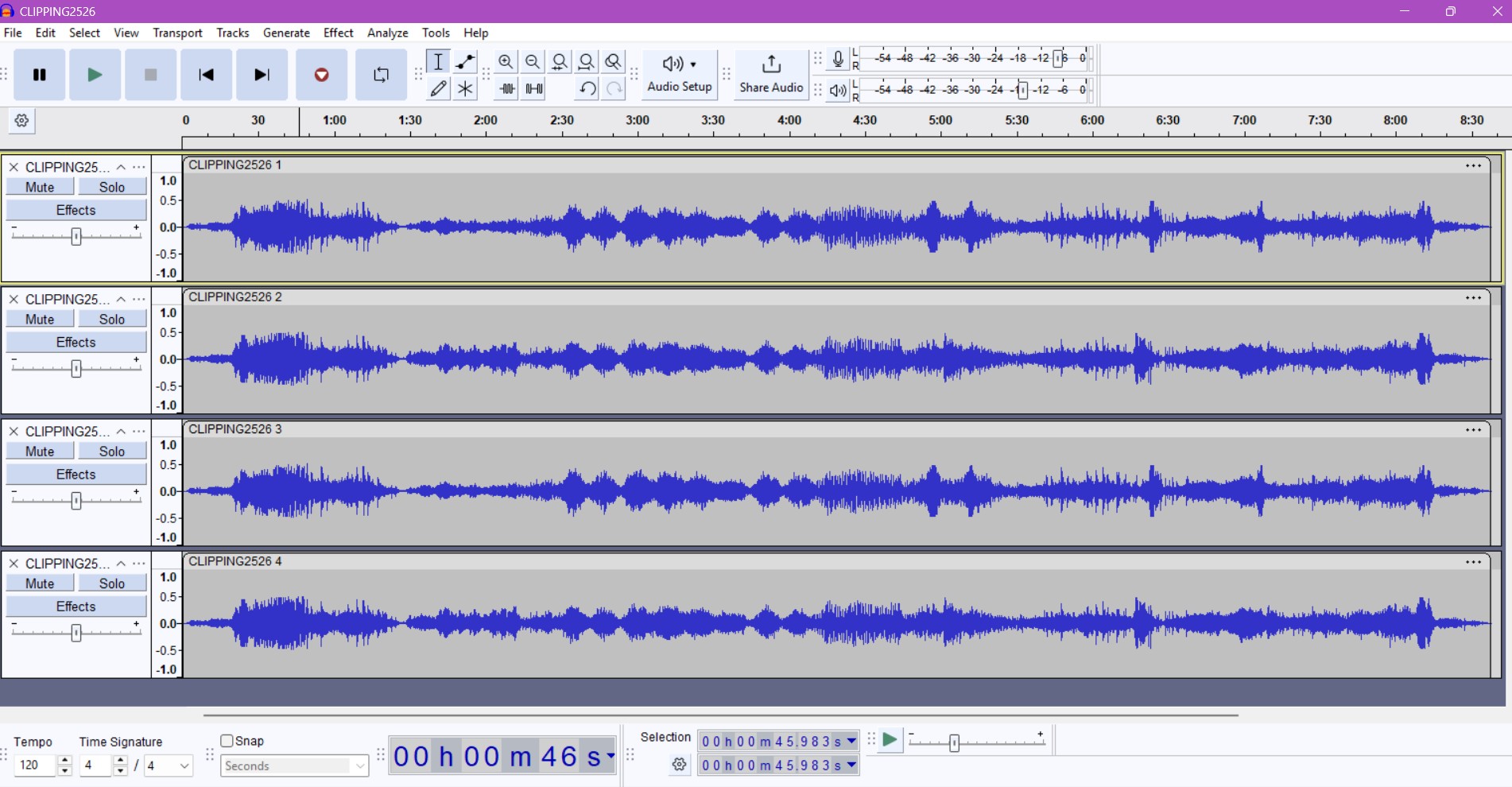Toggle the Loop playback button
The width and height of the screenshot is (1512, 787).
click(381, 75)
